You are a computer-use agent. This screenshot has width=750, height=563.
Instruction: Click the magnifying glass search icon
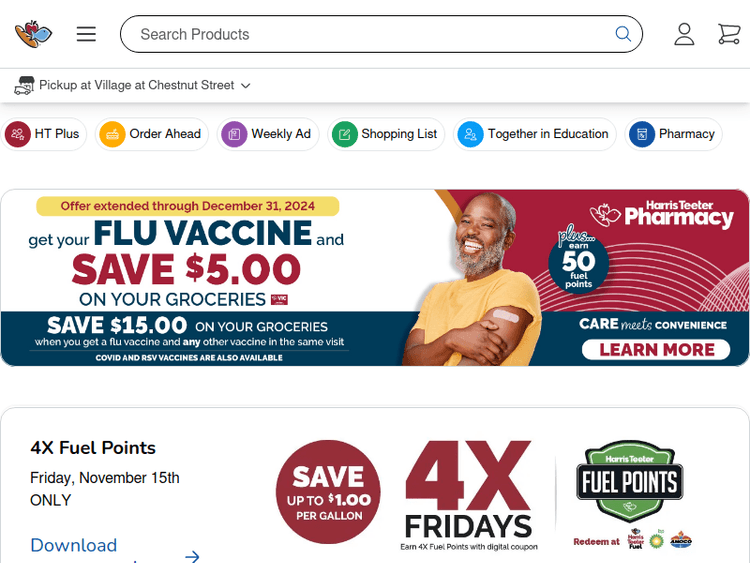click(x=623, y=34)
